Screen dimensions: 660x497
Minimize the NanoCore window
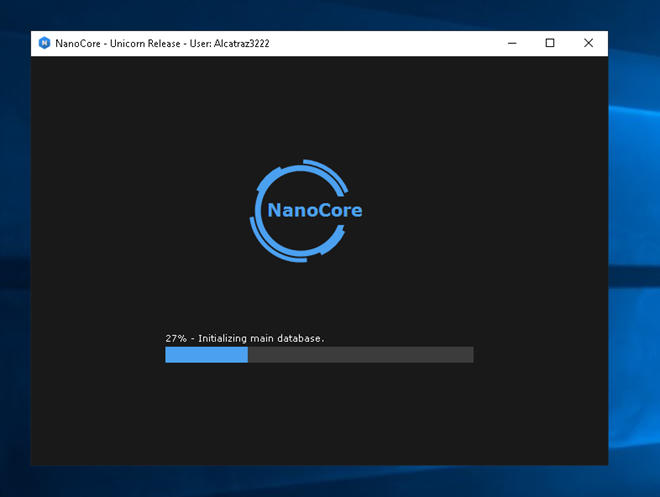511,43
